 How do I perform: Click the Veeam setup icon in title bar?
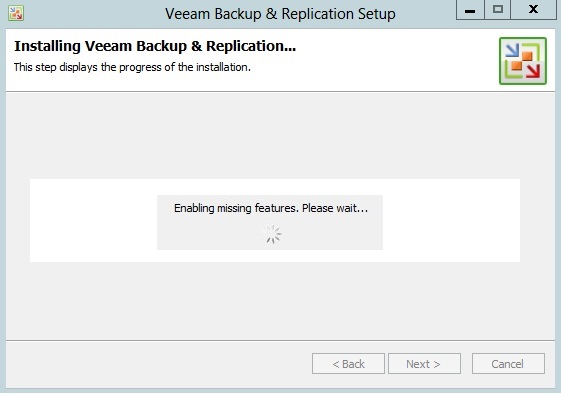pos(16,13)
